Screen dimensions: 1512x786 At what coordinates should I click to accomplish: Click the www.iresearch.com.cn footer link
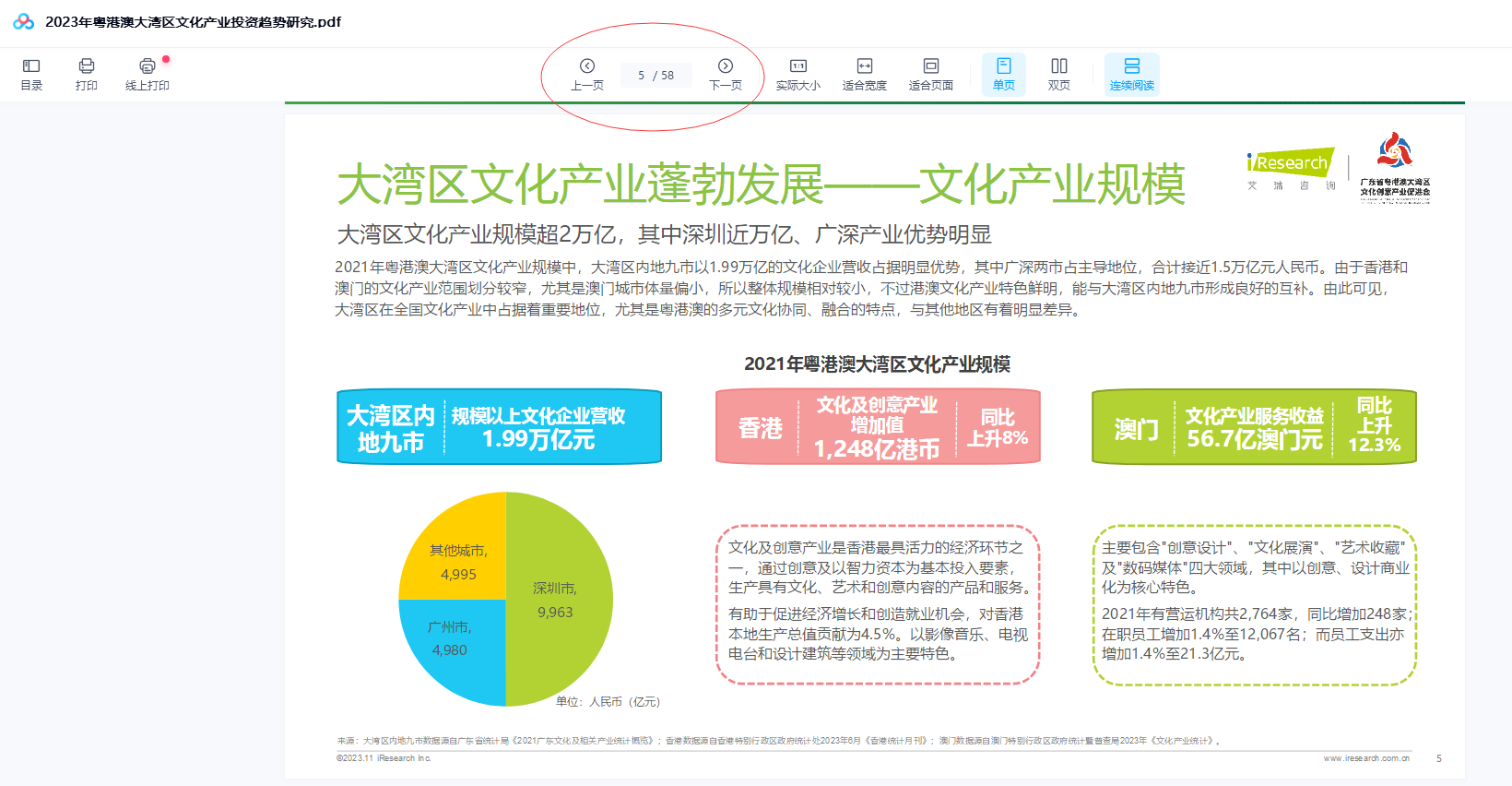tap(1366, 758)
